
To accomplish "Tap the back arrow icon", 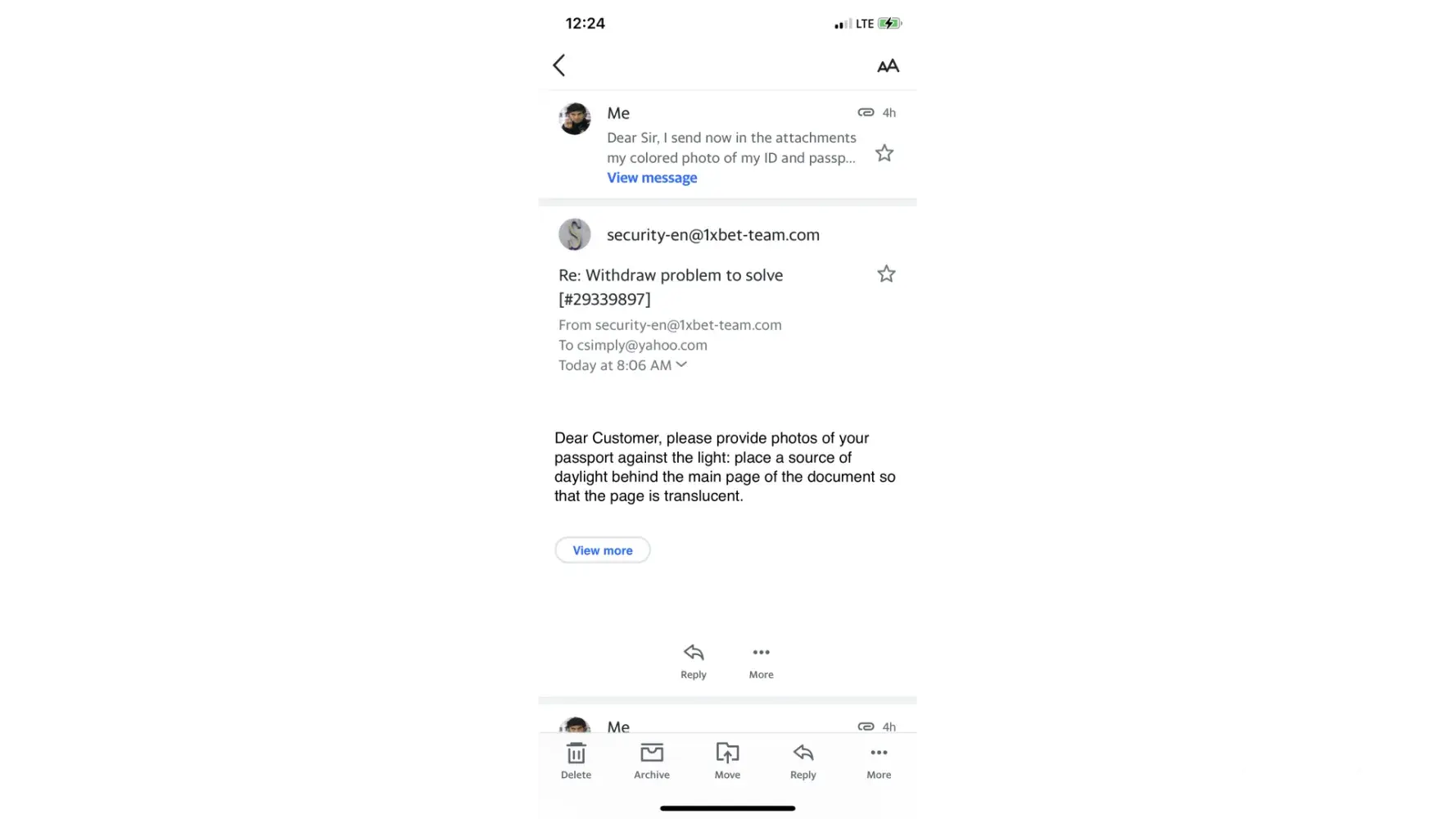I will point(559,66).
